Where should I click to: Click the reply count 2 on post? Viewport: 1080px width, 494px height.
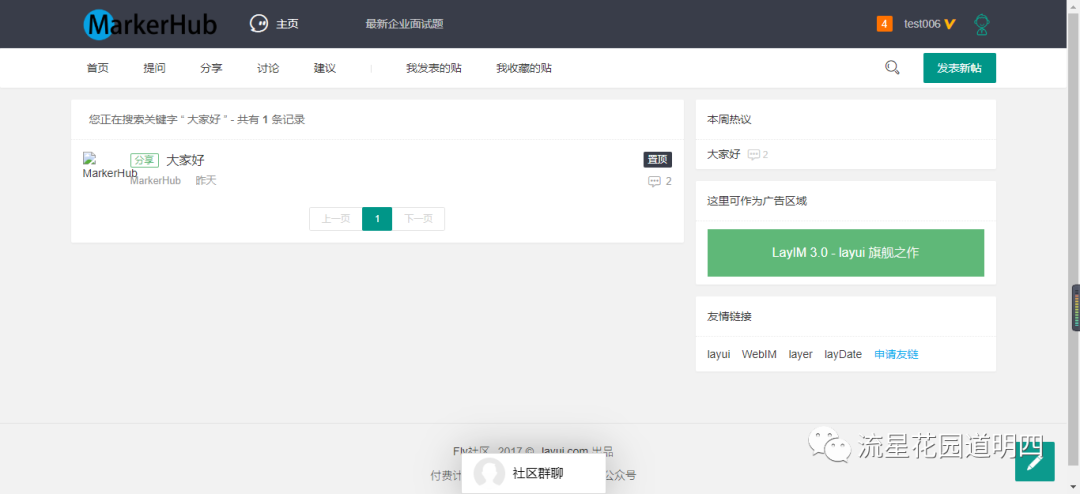[x=668, y=182]
